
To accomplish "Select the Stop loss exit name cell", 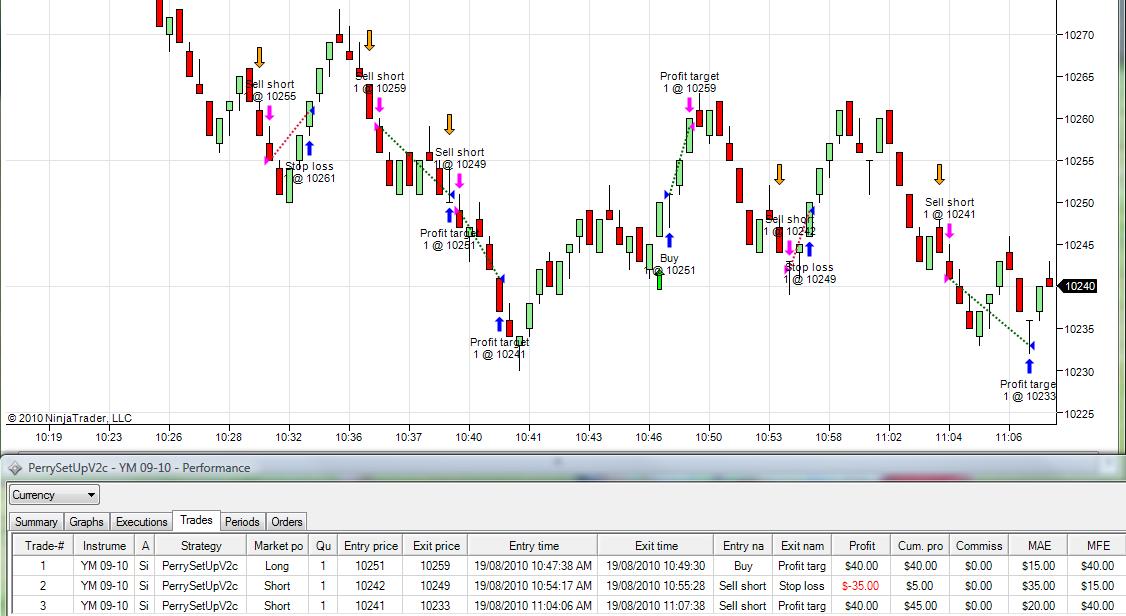I will coord(802,586).
